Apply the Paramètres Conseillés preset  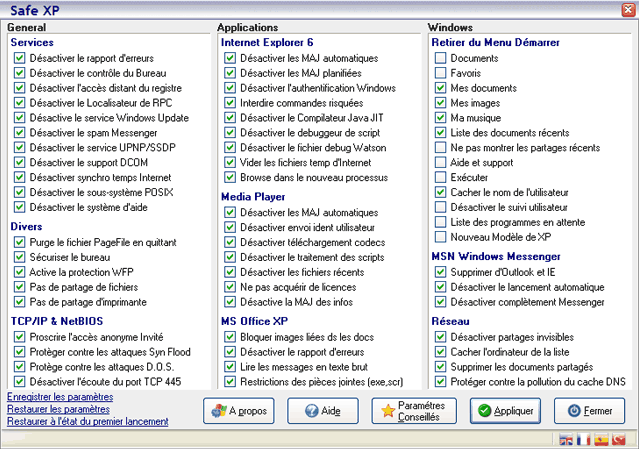[x=414, y=411]
